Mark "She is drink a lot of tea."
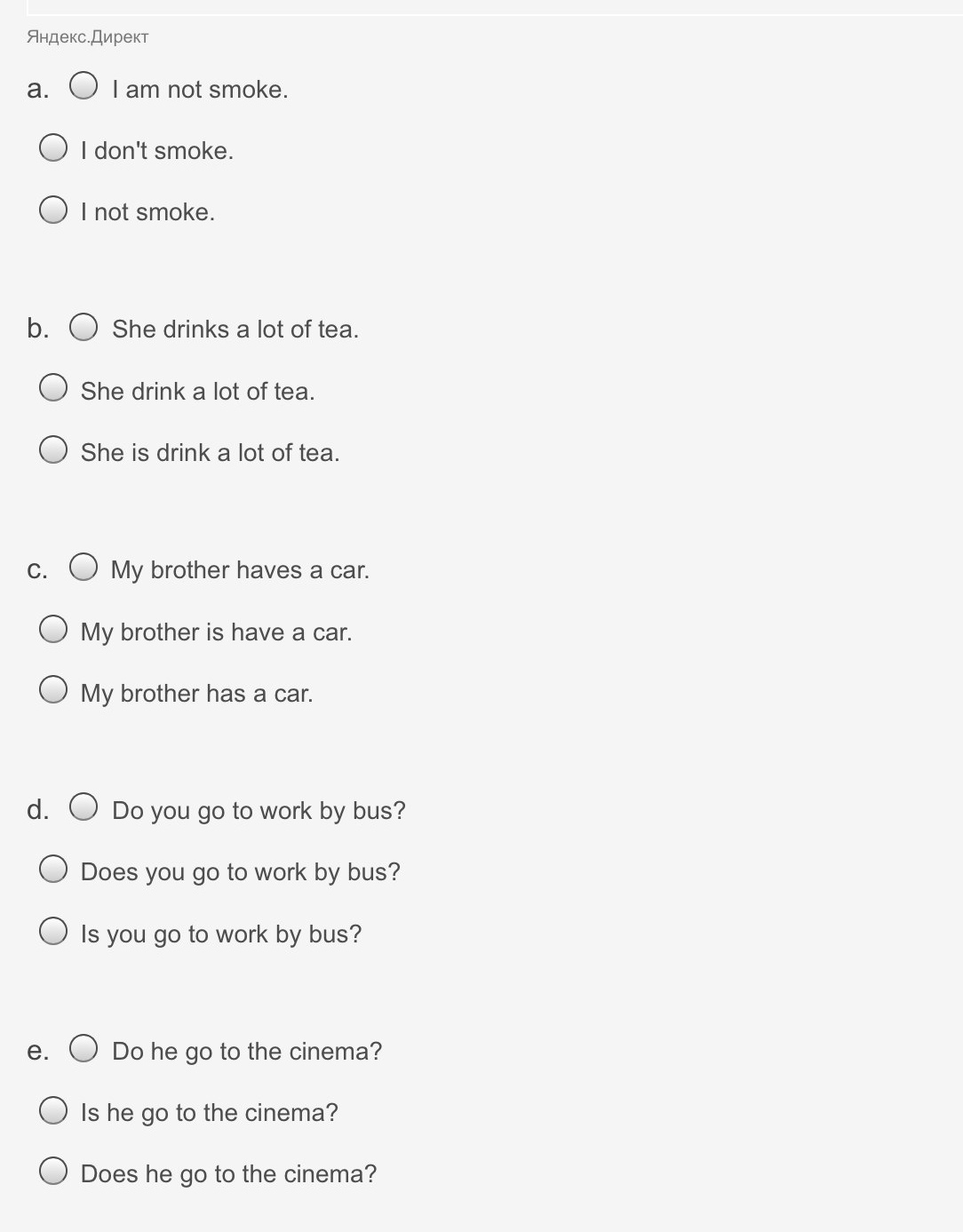 point(53,449)
